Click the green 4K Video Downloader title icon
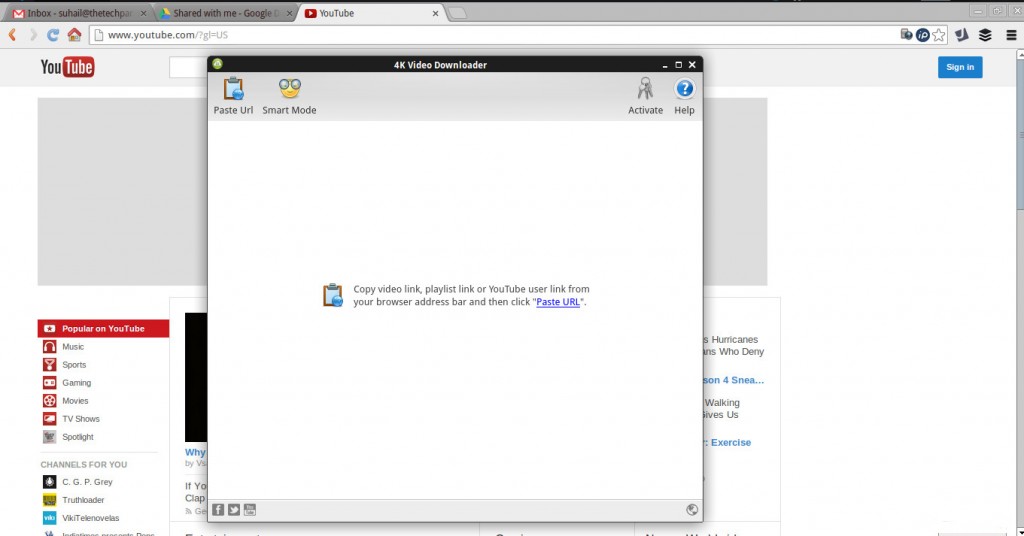 pyautogui.click(x=217, y=64)
